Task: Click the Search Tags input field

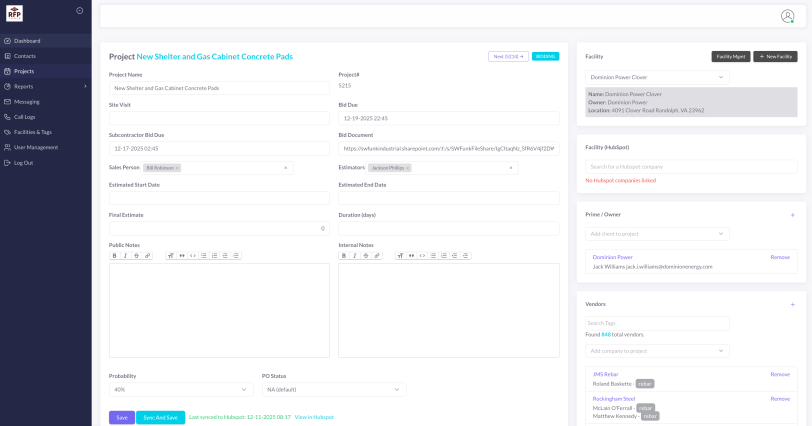Action: 657,324
